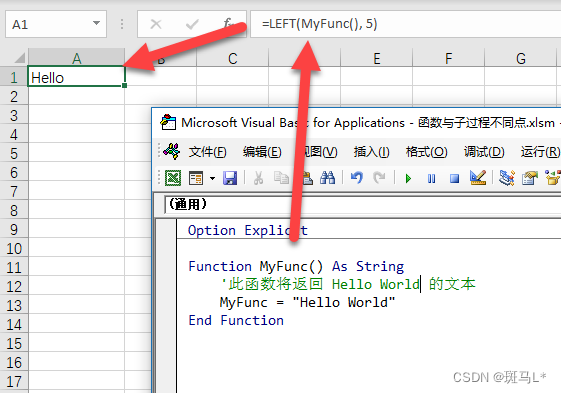Click the Function MyFunc() As String line

coord(296,266)
